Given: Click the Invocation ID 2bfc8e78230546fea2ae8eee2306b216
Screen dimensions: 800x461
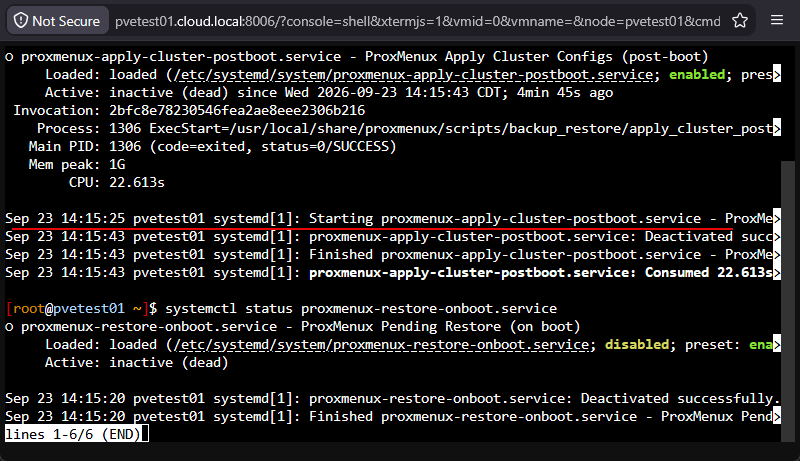Looking at the screenshot, I should pyautogui.click(x=237, y=111).
